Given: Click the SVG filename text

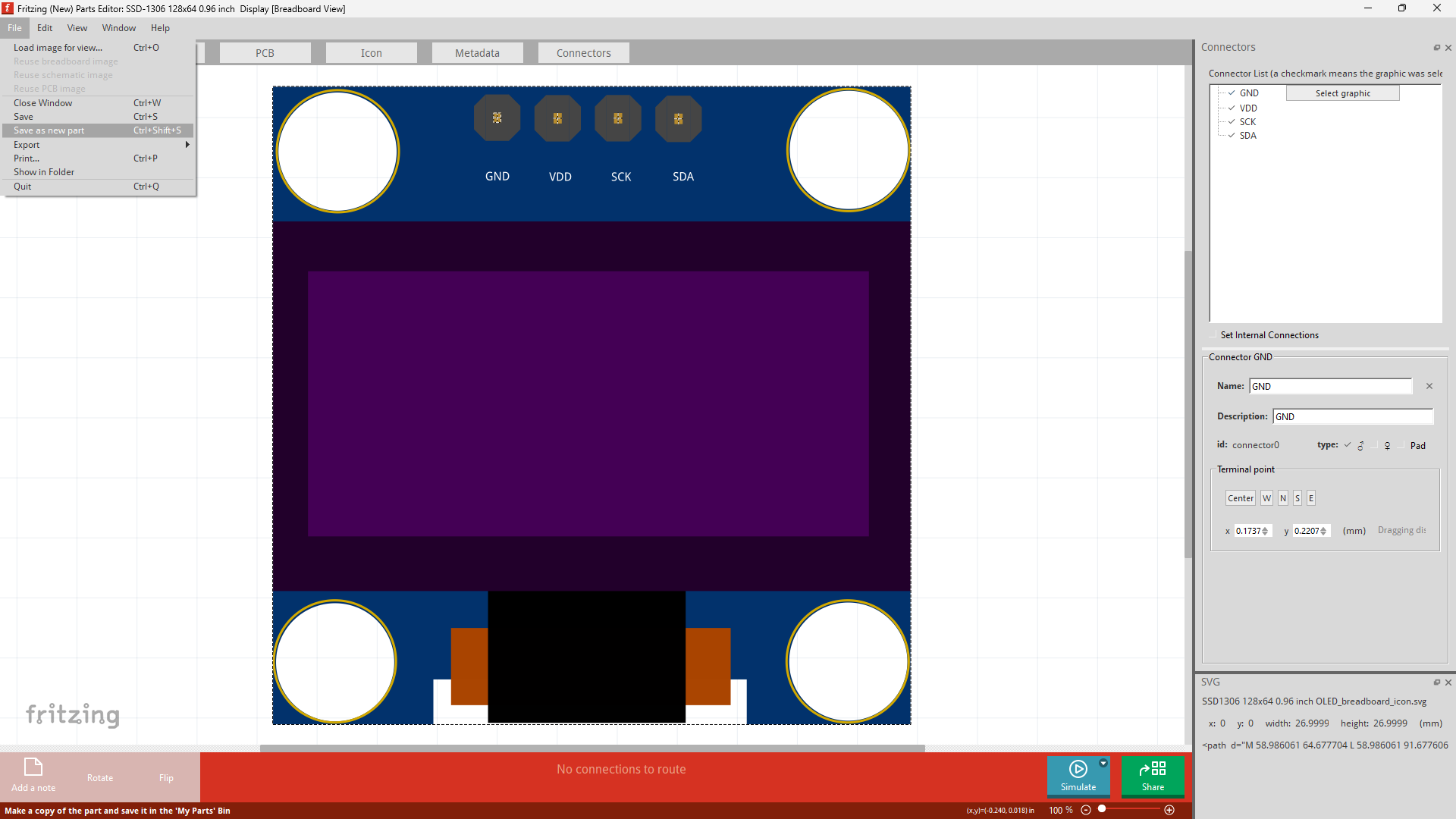Looking at the screenshot, I should 1313,701.
